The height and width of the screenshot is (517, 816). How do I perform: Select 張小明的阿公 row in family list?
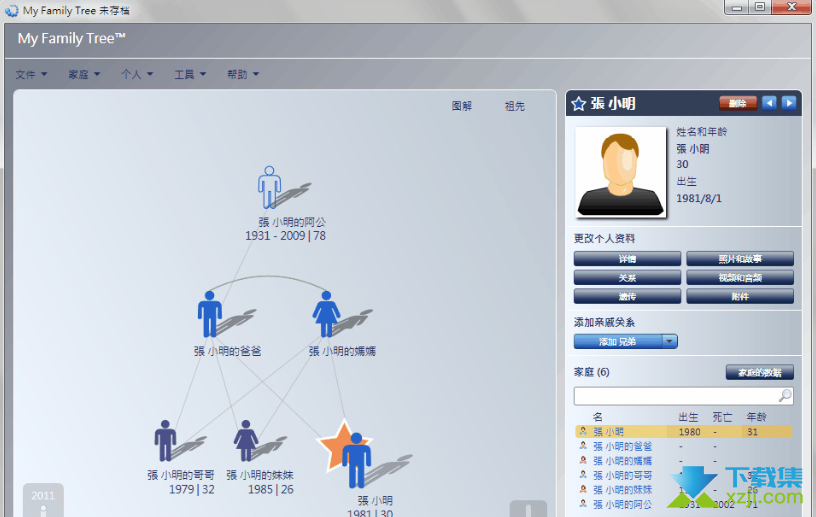tap(684, 504)
